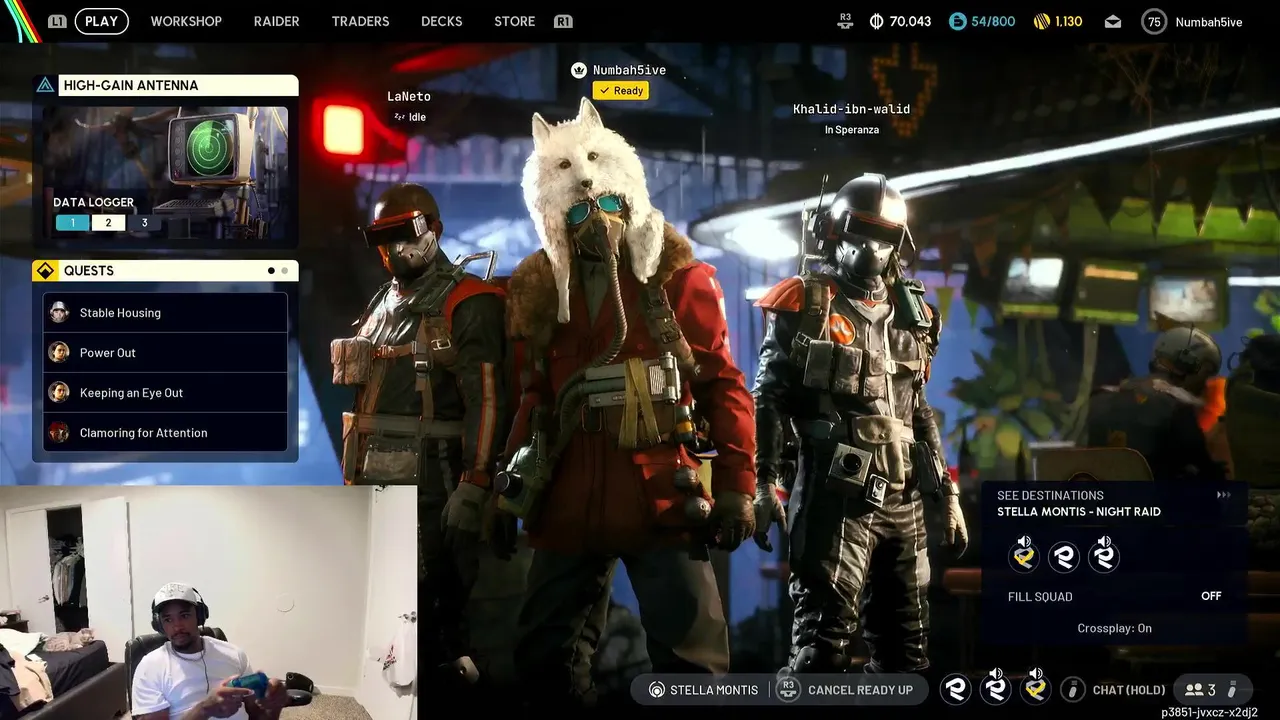The width and height of the screenshot is (1280, 720).
Task: Click the yellow striped currency icon beside 1,130
Action: pos(1041,22)
